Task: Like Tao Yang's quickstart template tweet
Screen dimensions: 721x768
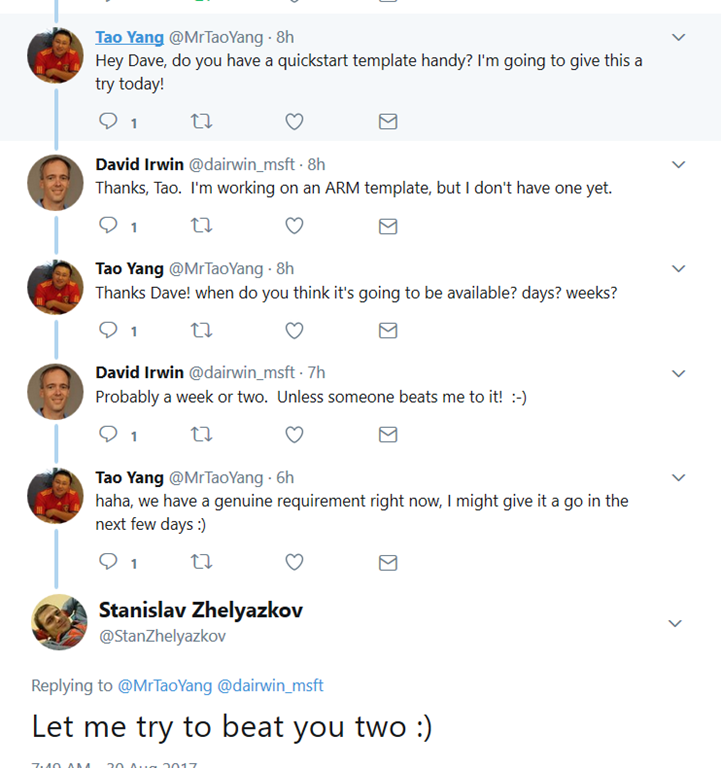Action: (294, 122)
